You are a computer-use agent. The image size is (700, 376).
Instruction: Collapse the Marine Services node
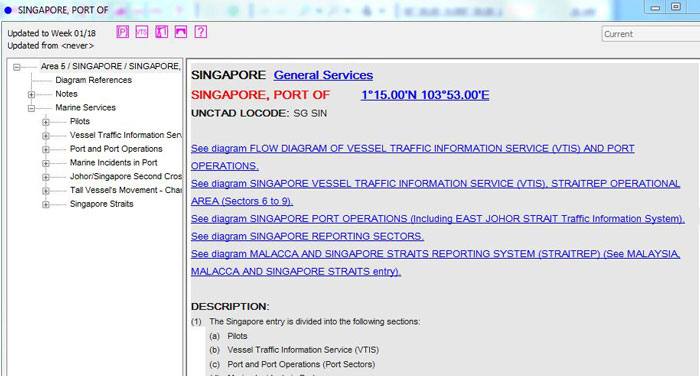(31, 109)
